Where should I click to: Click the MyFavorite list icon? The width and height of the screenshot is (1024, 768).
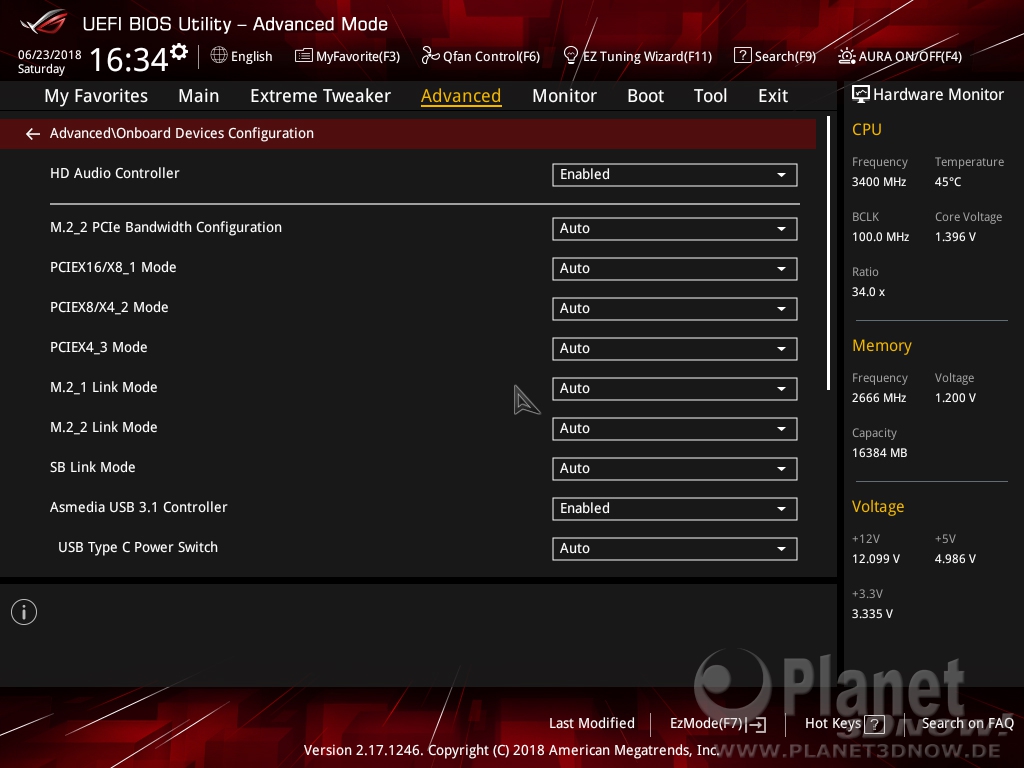tap(304, 56)
